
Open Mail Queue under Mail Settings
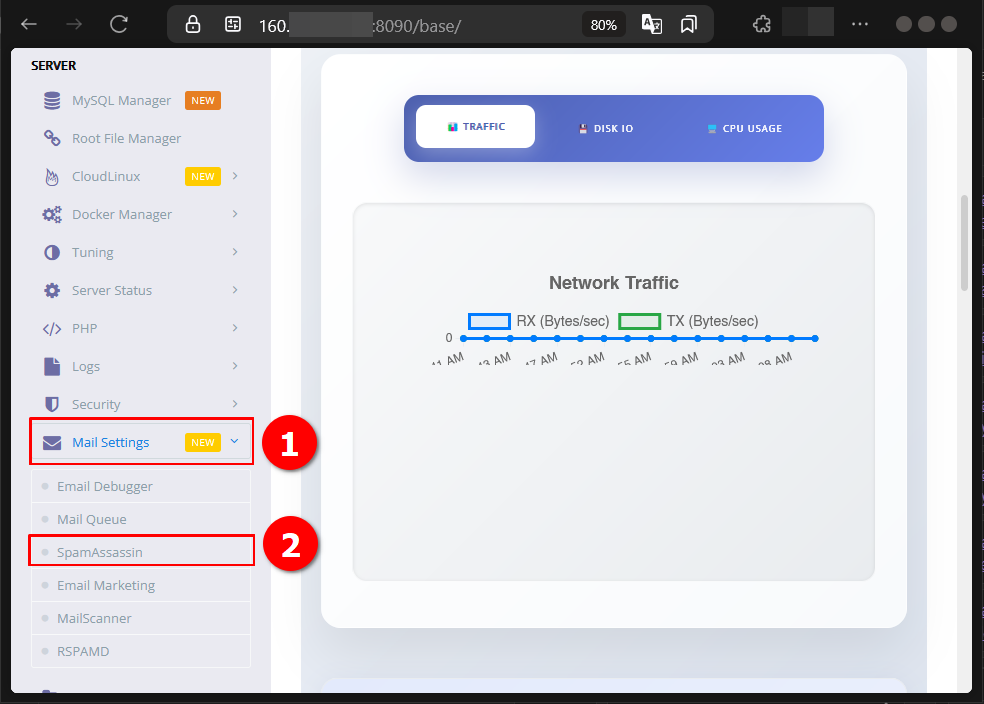(141, 520)
